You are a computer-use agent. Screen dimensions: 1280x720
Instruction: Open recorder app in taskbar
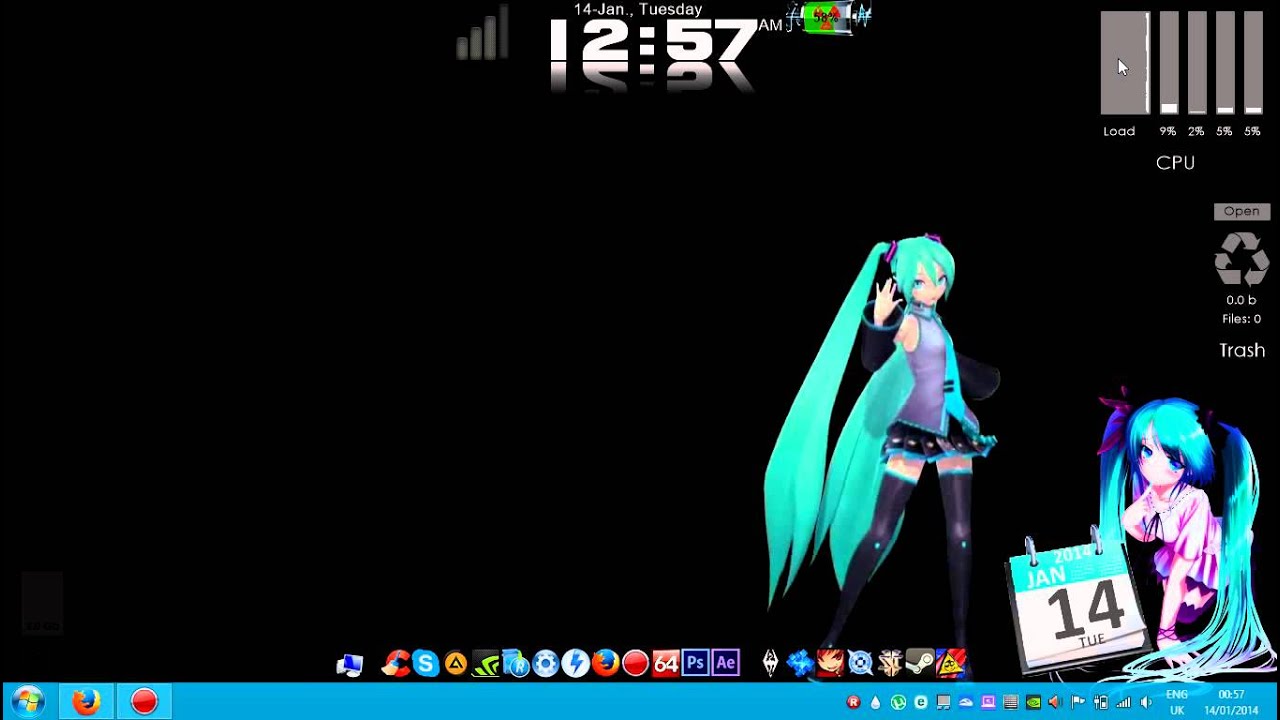(144, 702)
